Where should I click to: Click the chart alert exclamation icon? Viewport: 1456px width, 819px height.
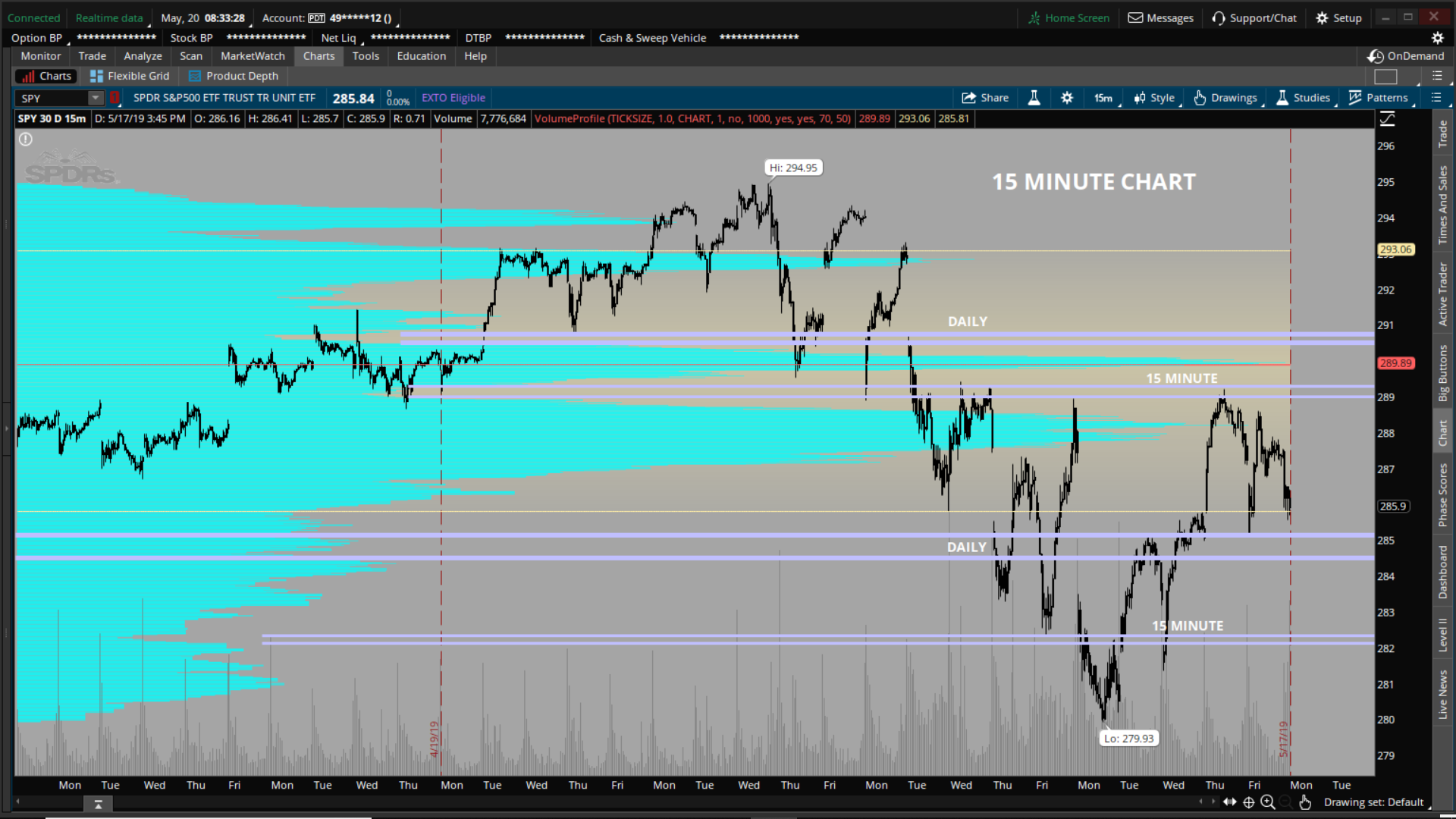[26, 140]
